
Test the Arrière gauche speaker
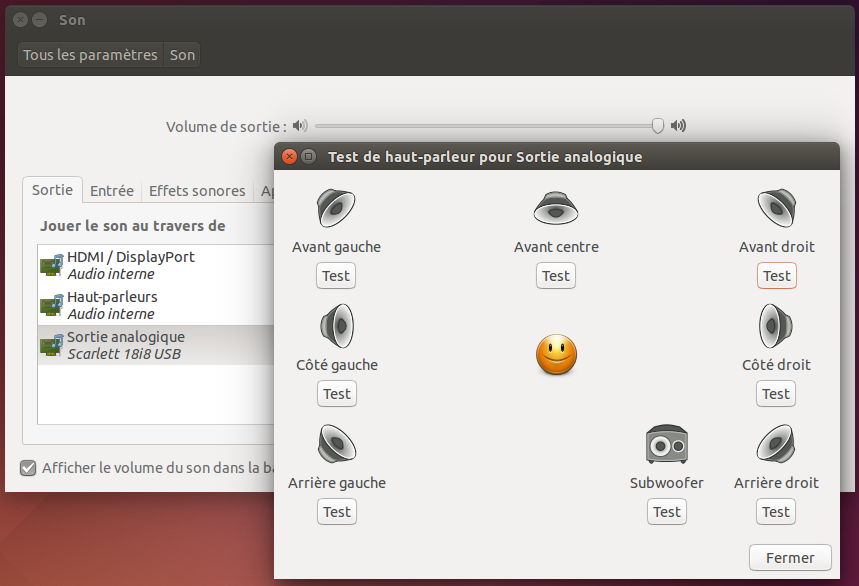[x=337, y=512]
